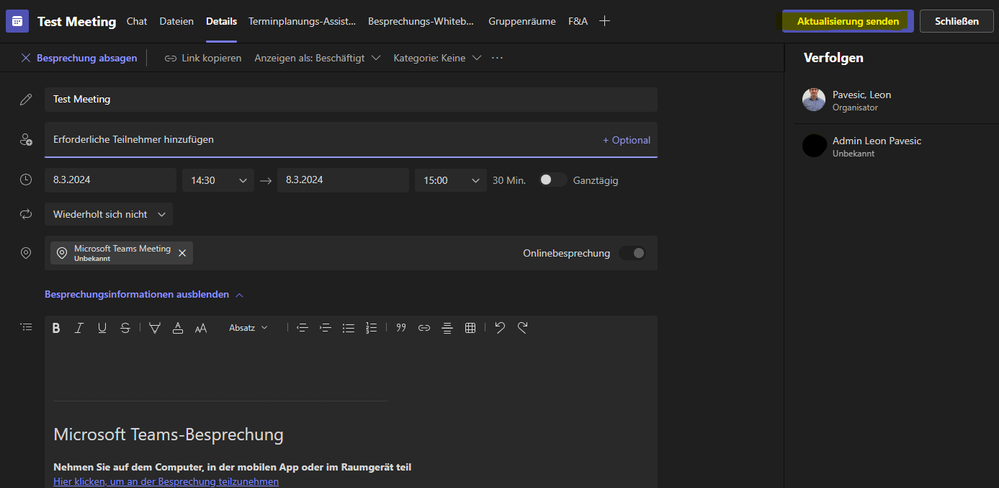Undo the last edit in editor
999x488 pixels.
coord(500,327)
